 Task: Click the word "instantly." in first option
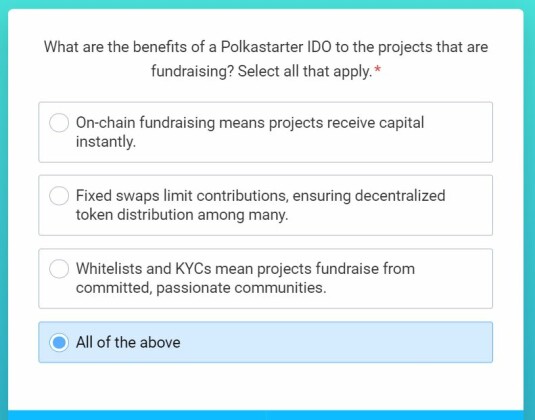click(x=106, y=142)
